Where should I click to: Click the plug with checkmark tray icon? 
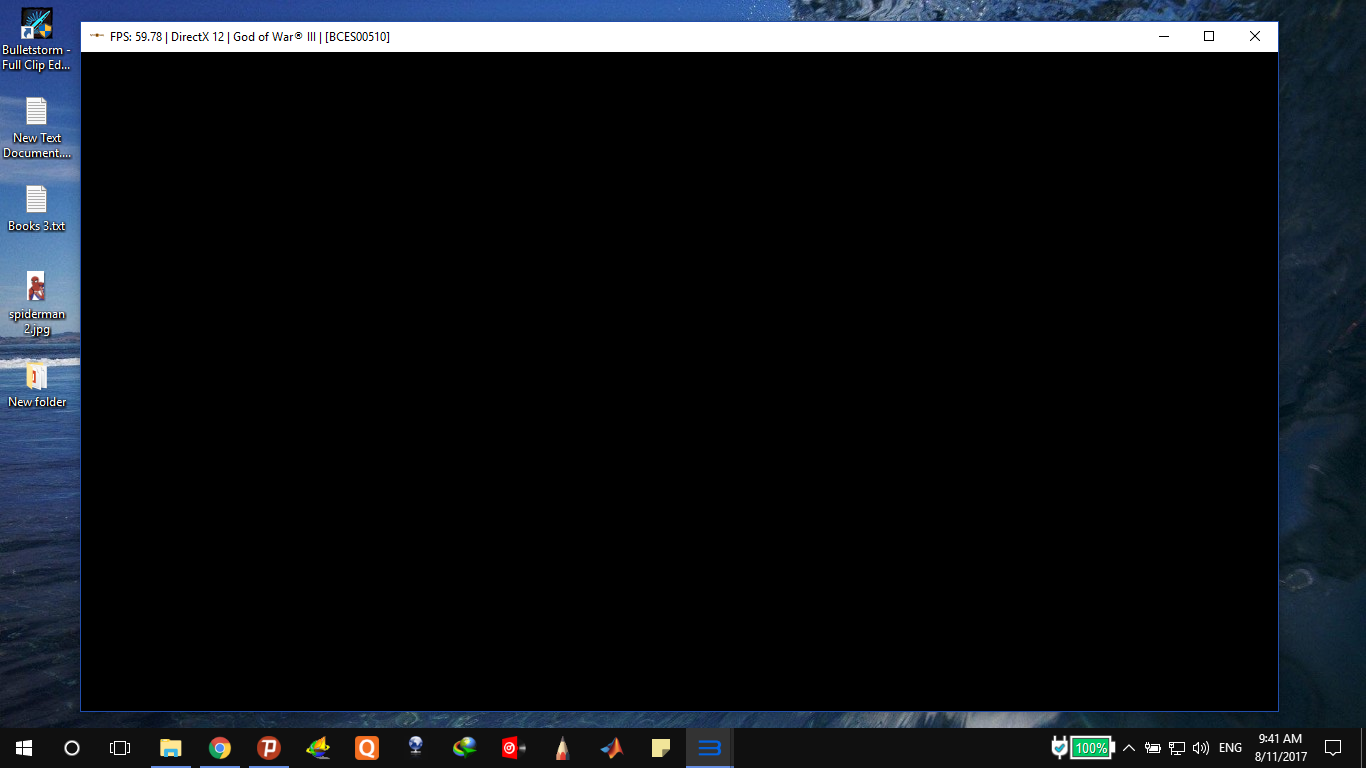pos(1060,748)
